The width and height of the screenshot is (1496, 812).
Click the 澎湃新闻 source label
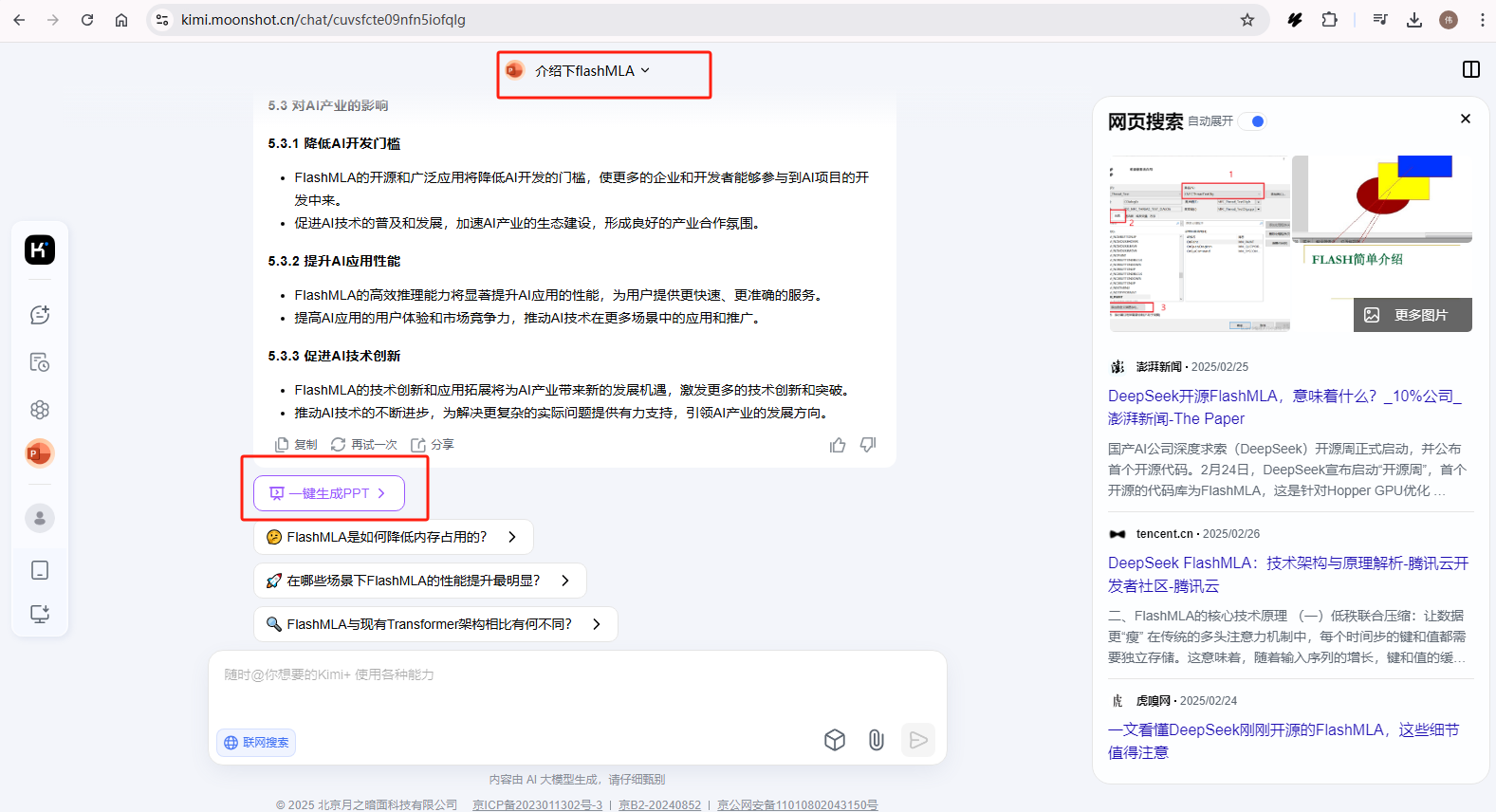(x=1158, y=367)
